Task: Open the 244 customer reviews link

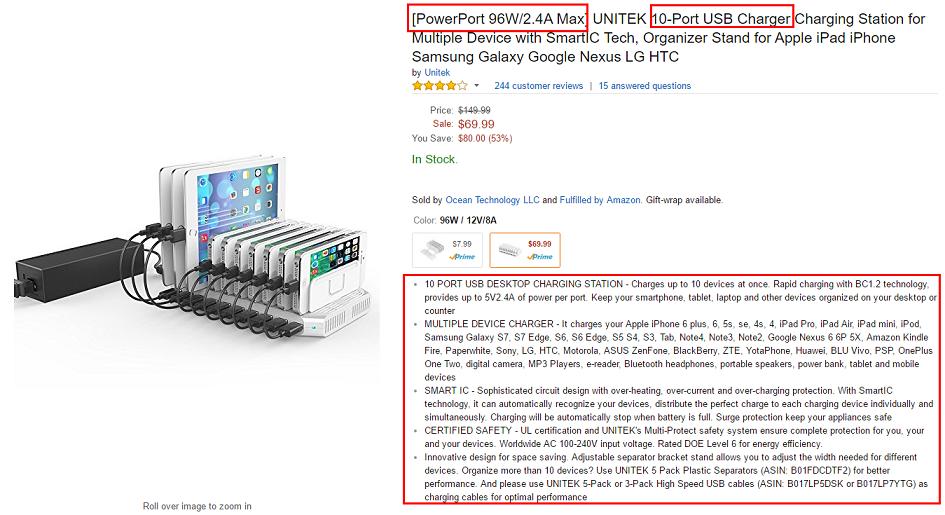Action: pyautogui.click(x=539, y=86)
